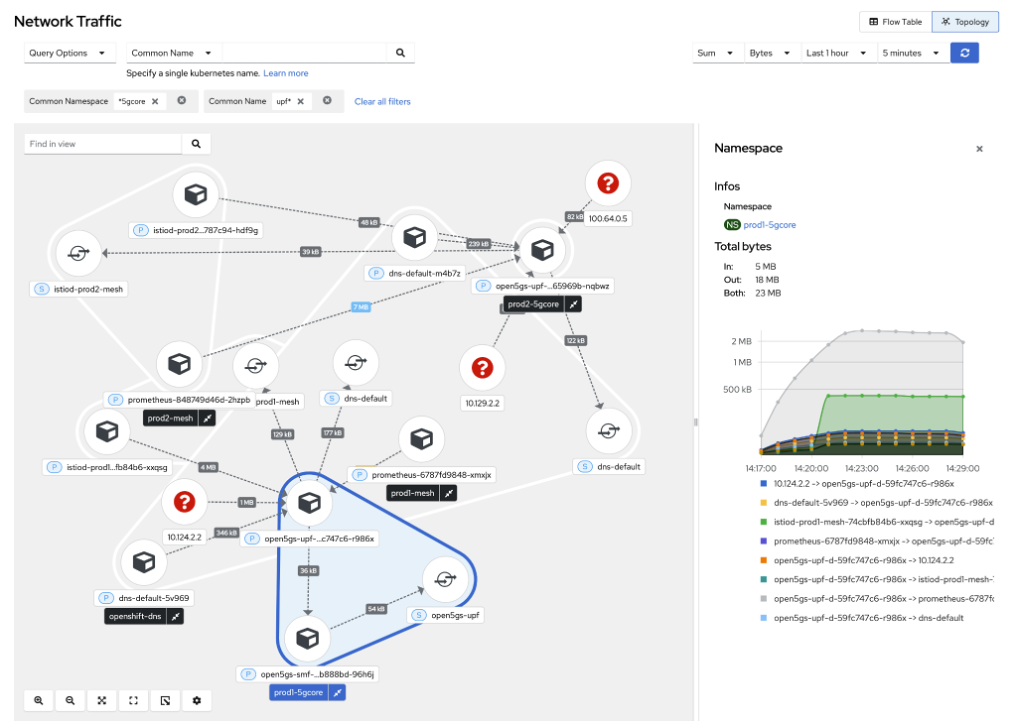Image resolution: width=1018 pixels, height=724 pixels.
Task: Open the Query Options dropdown
Action: (x=69, y=53)
